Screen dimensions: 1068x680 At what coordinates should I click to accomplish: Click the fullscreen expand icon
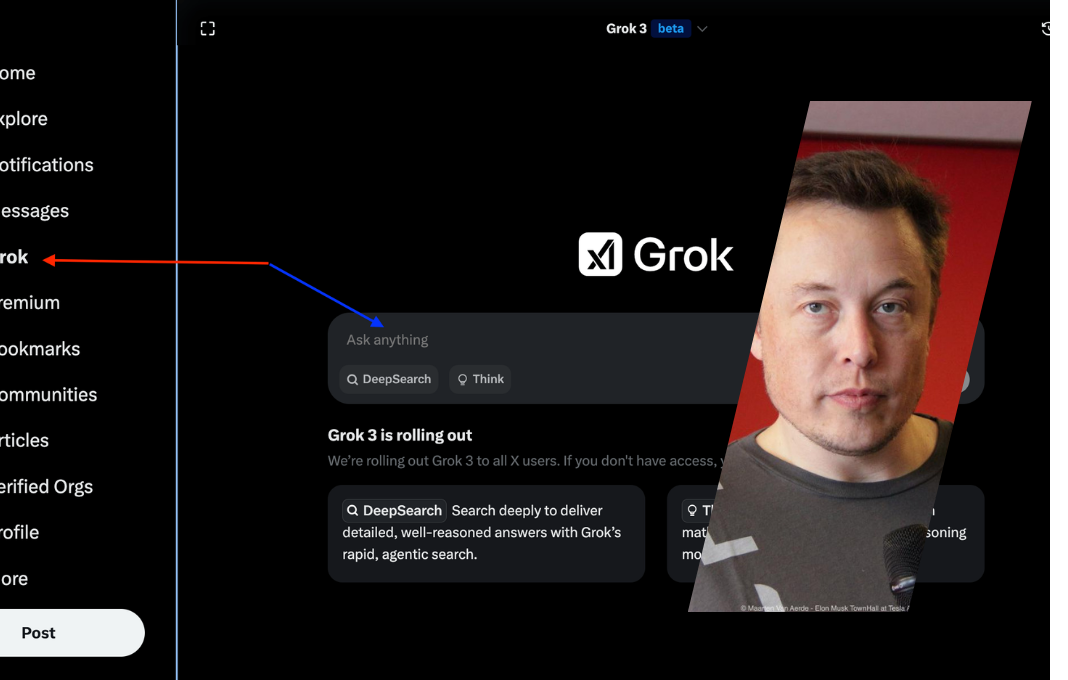point(207,28)
